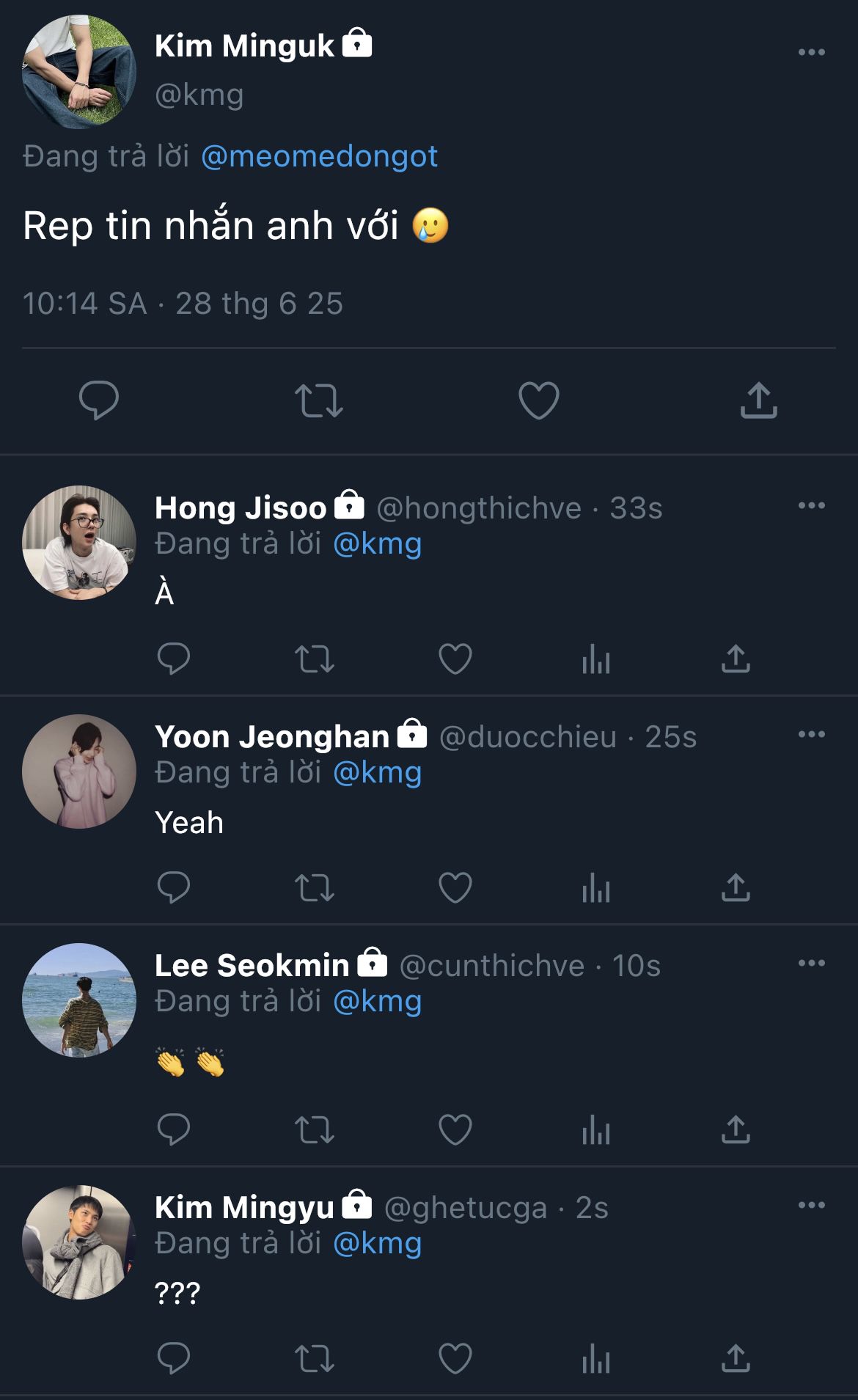Open more options on Hong Jisoo's reply
Viewport: 858px width, 1400px height.
point(811,505)
